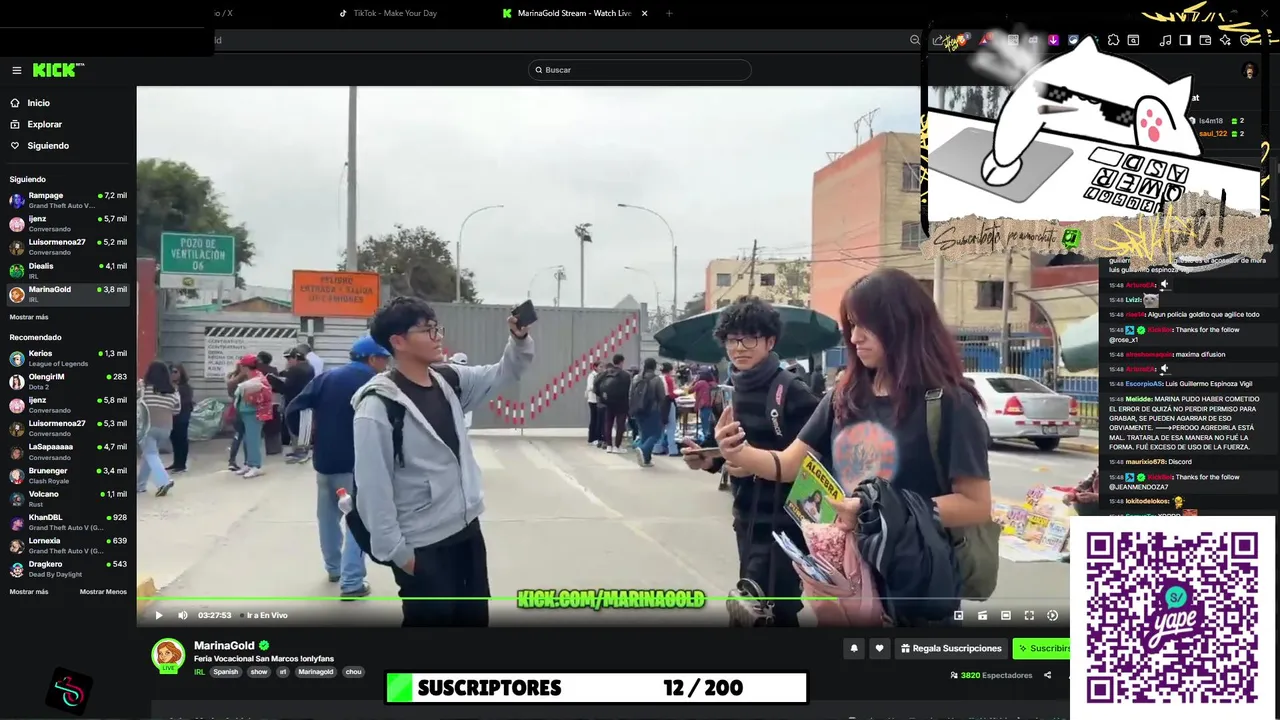This screenshot has width=1280, height=720.
Task: Toggle the heart follow button
Action: [879, 648]
